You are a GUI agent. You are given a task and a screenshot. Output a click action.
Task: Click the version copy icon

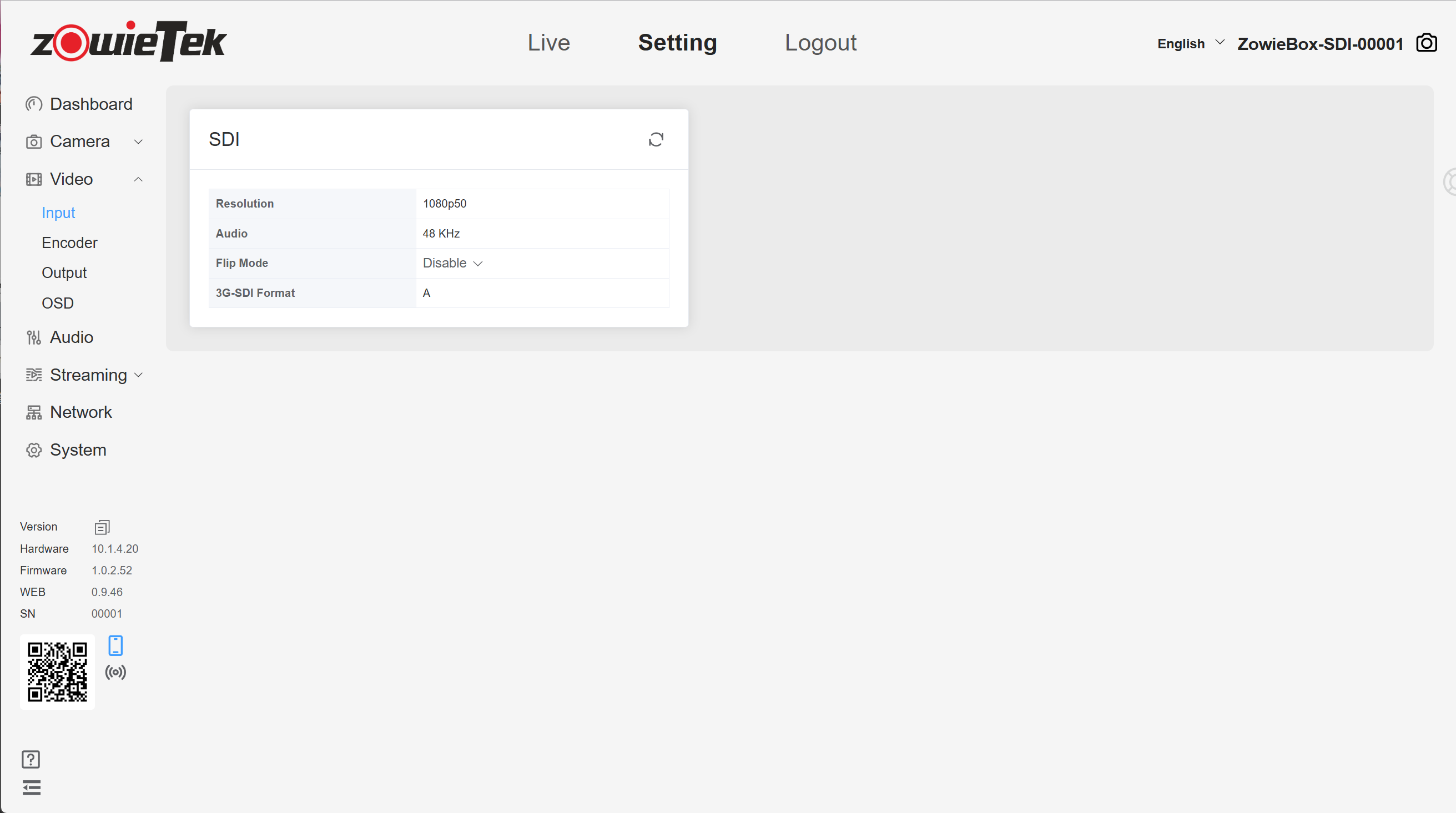pyautogui.click(x=102, y=527)
